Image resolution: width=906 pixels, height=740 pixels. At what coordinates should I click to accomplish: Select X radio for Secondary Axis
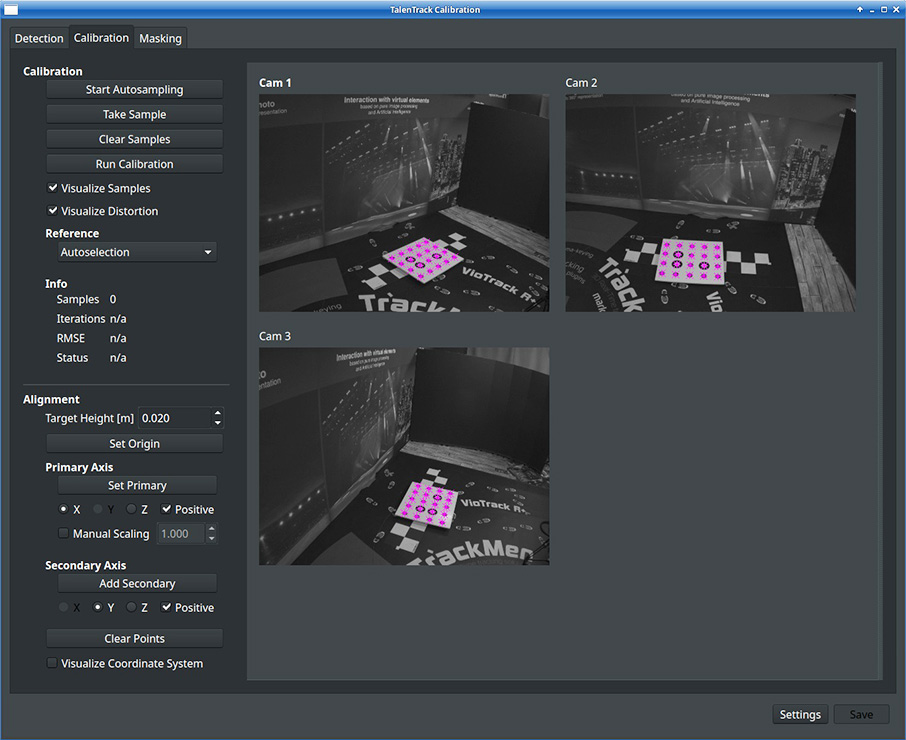coord(64,608)
